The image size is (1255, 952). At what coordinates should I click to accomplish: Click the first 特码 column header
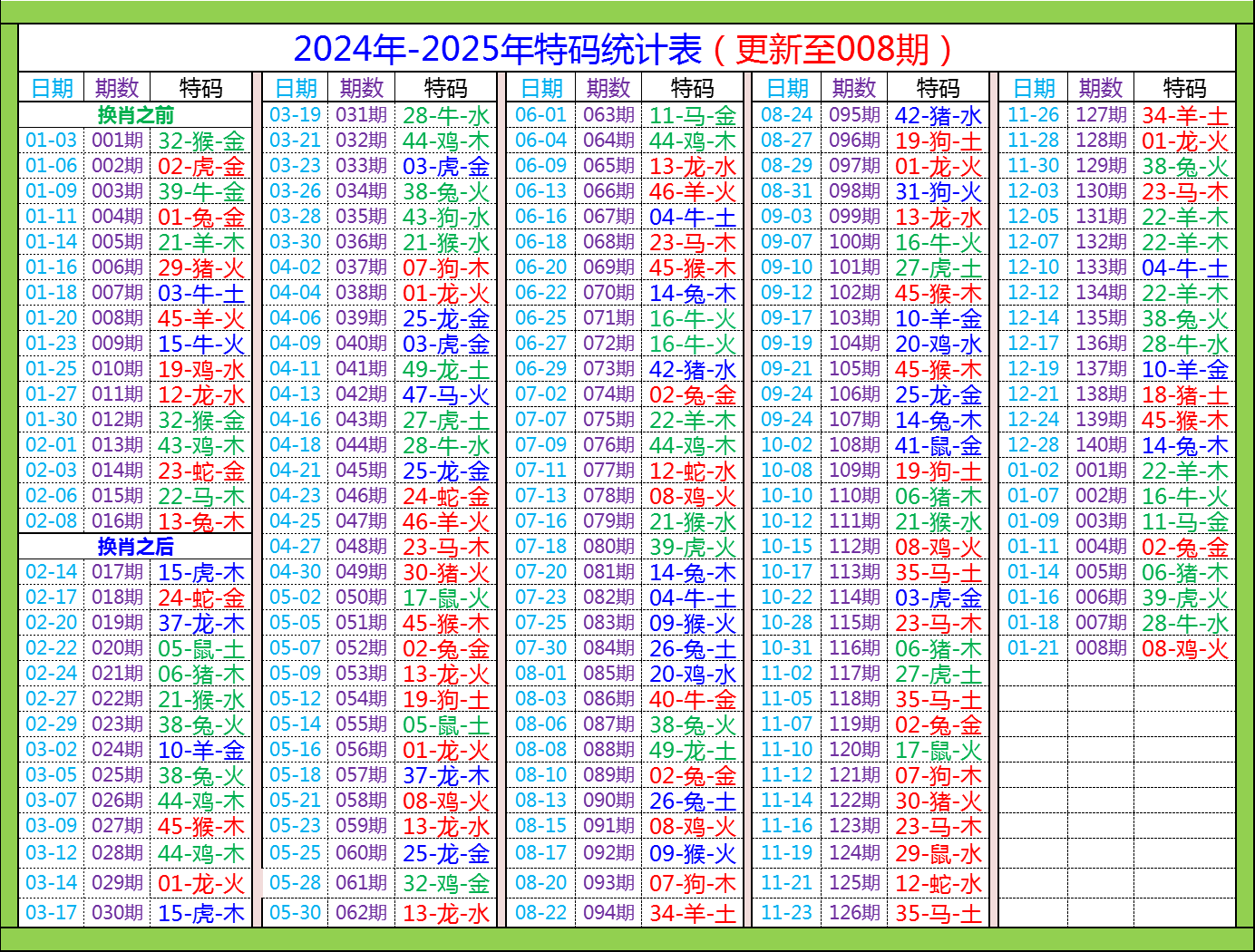pos(201,88)
